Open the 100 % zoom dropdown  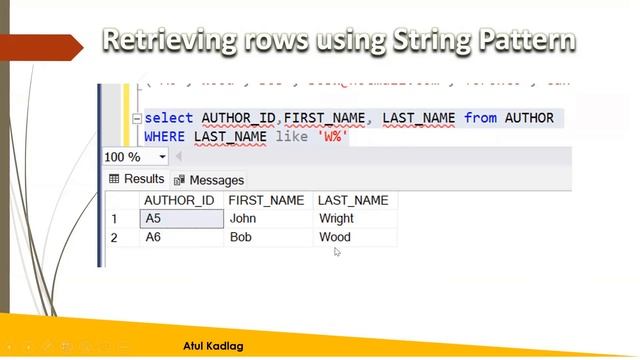tap(162, 157)
